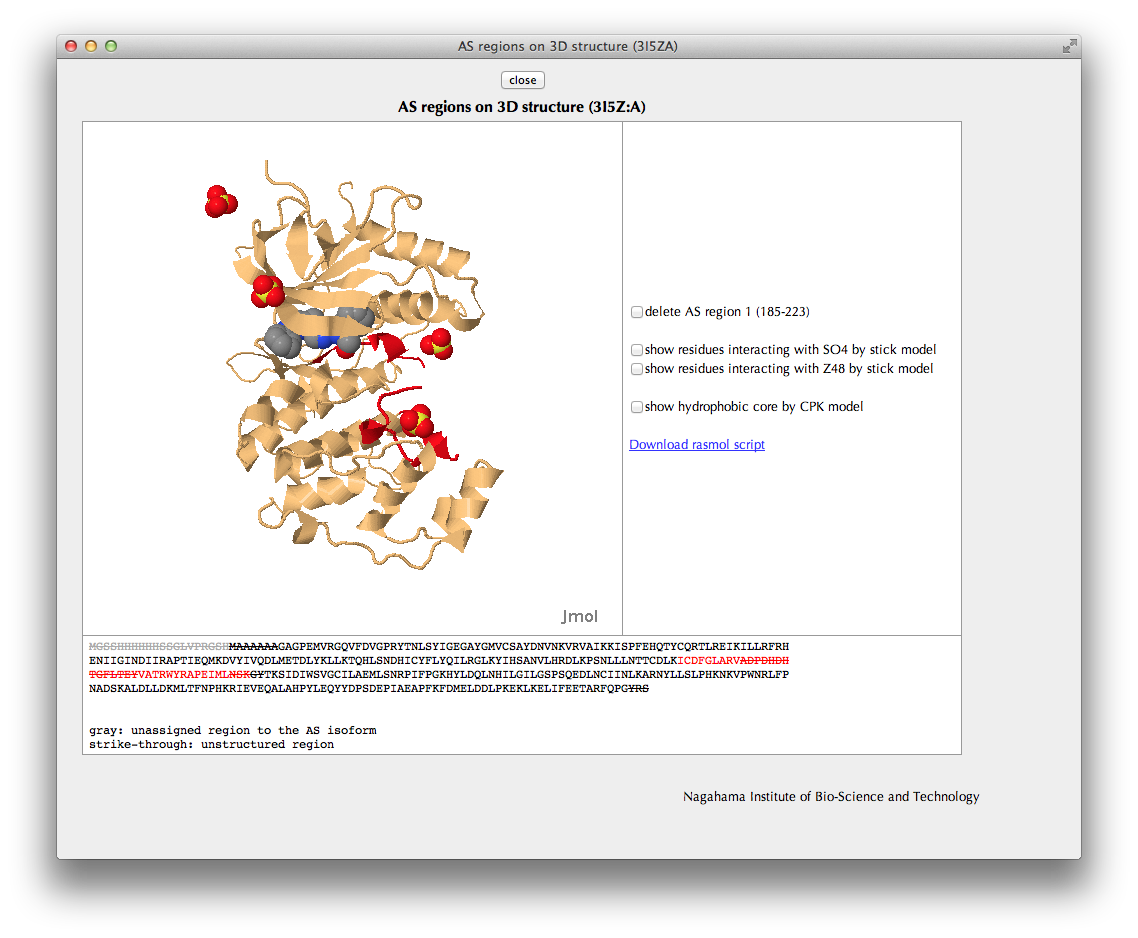This screenshot has height=938, width=1138.
Task: Zoom window using the green button
Action: (111, 46)
